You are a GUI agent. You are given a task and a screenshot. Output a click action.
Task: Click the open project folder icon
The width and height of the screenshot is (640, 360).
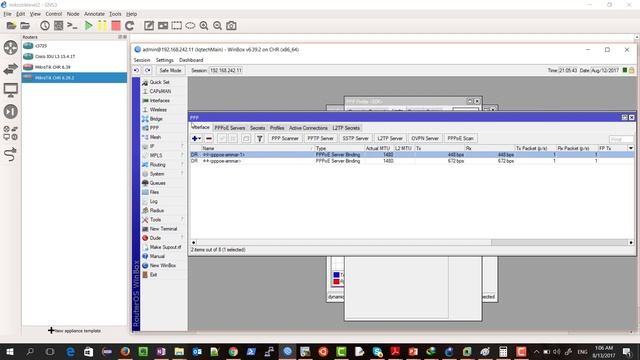[x=25, y=26]
